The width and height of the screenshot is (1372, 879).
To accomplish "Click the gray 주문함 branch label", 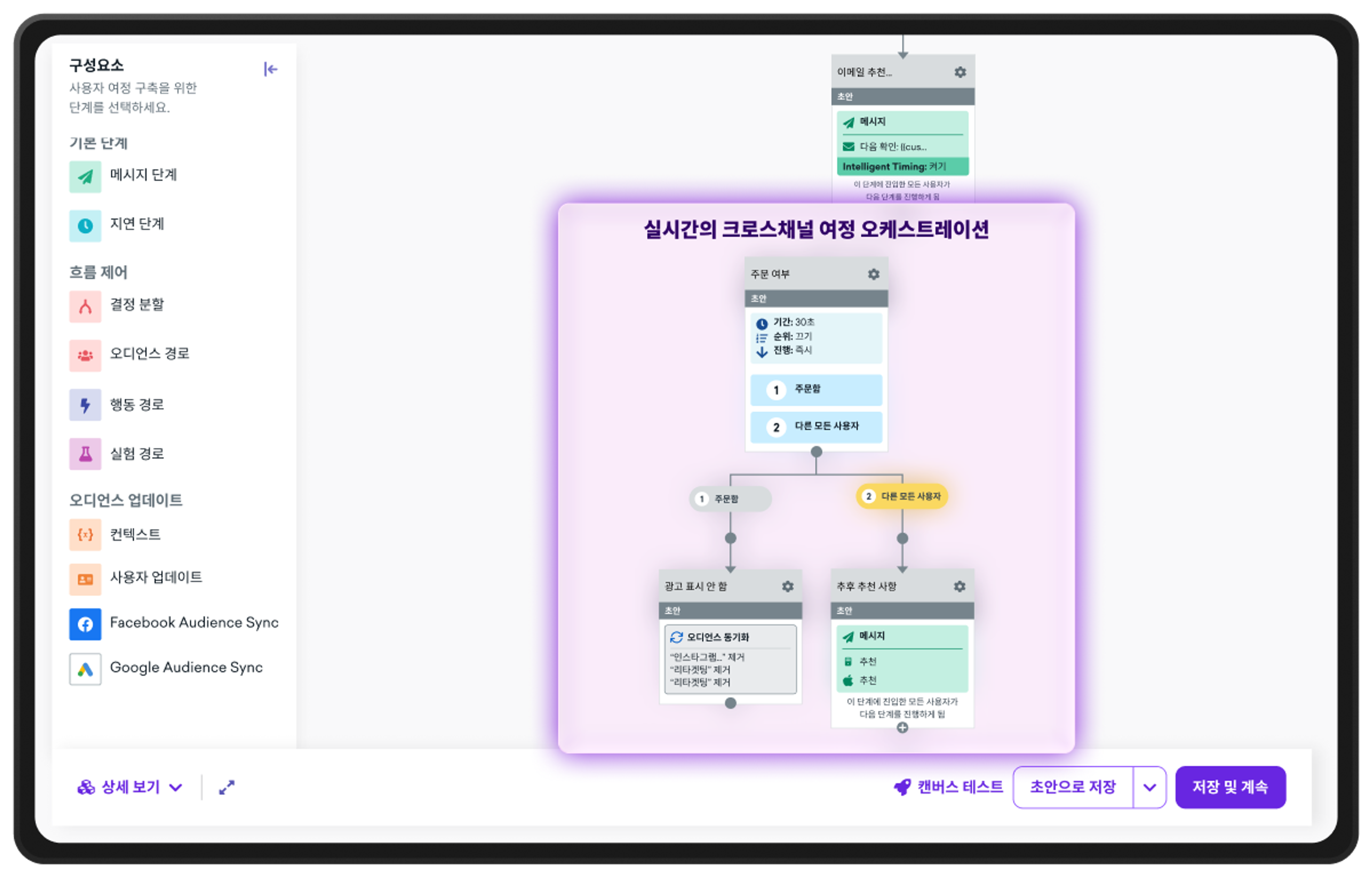I will pos(730,498).
